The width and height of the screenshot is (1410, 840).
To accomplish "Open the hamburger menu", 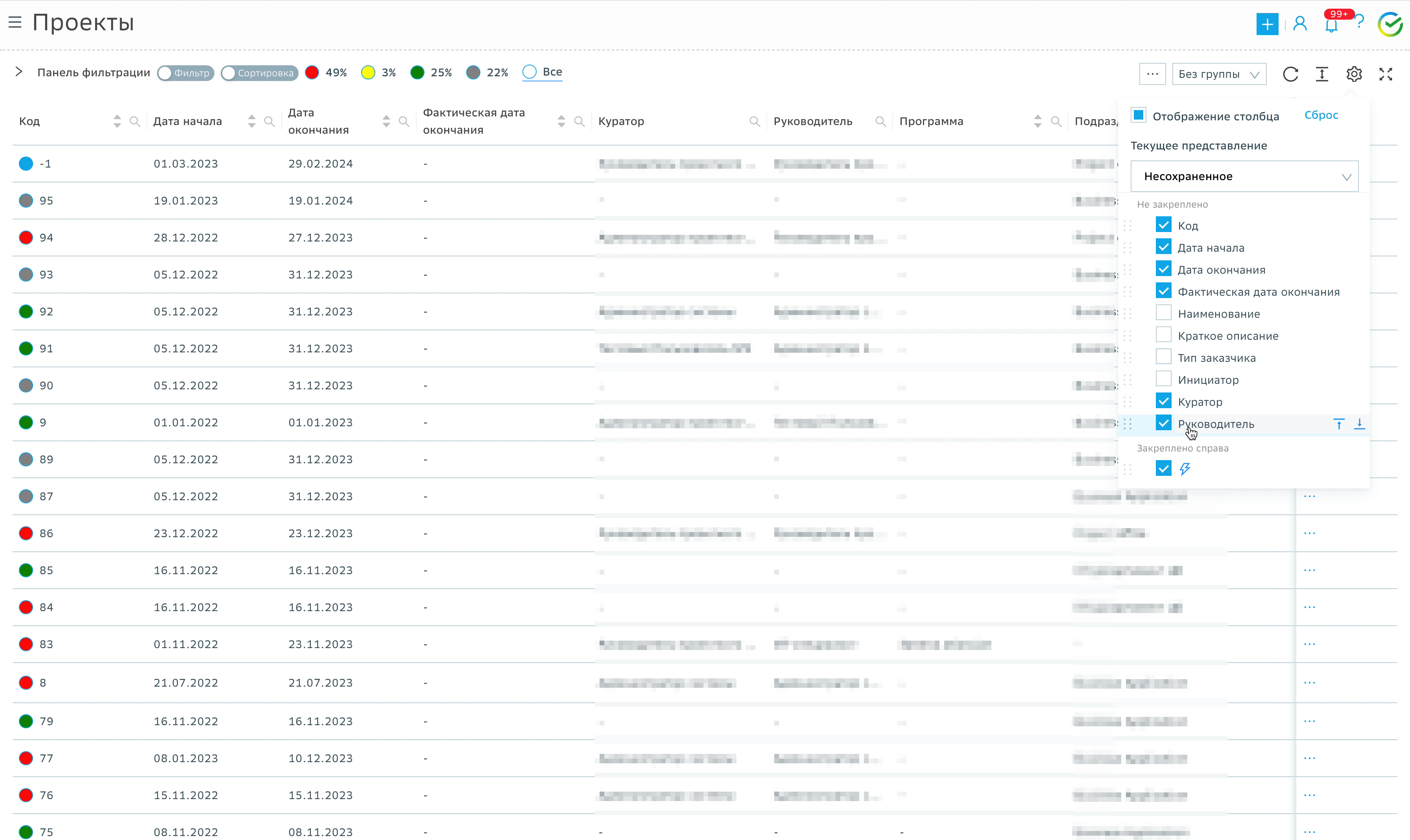I will (15, 23).
